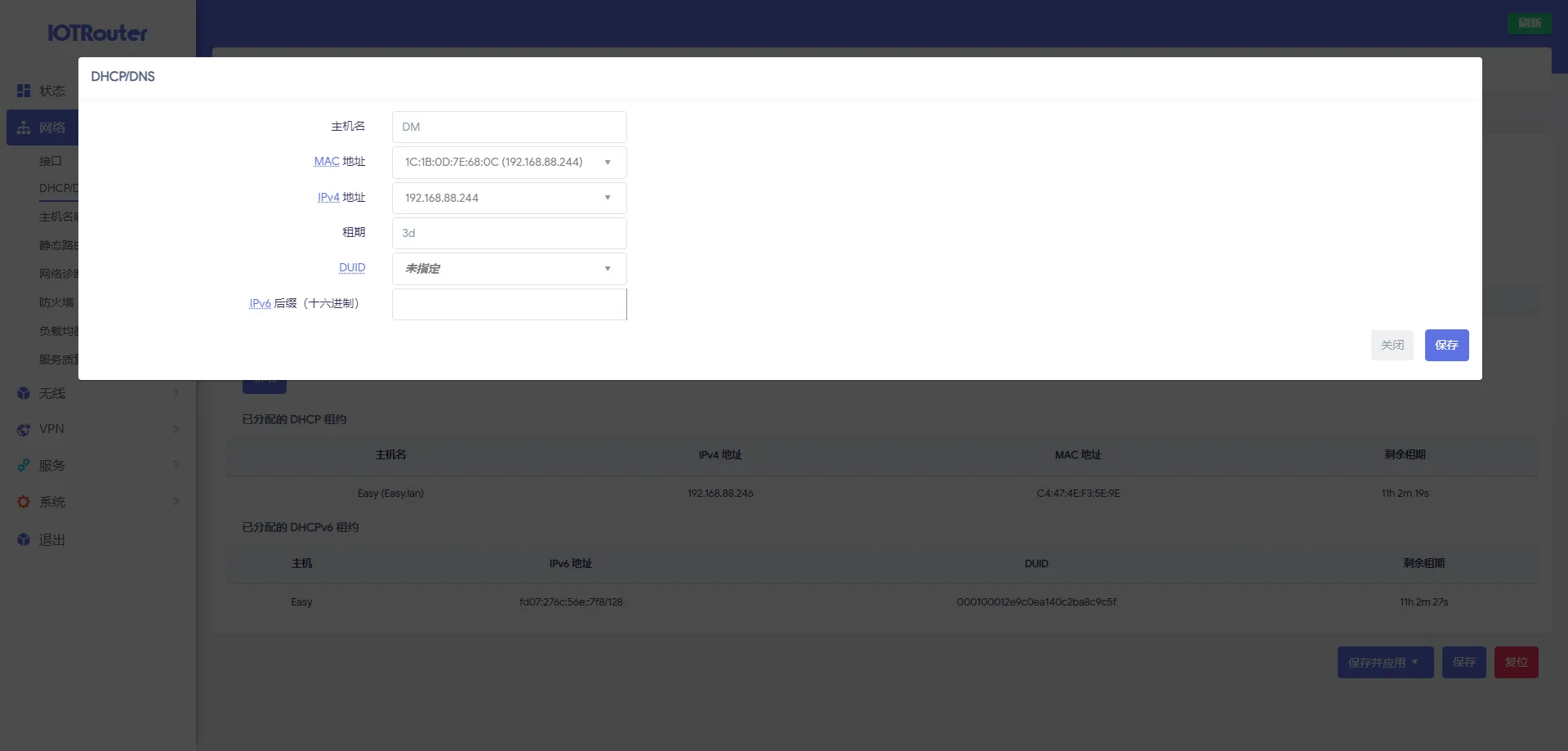This screenshot has width=1568, height=751.
Task: Open the MAC address dropdown
Action: [x=509, y=163]
